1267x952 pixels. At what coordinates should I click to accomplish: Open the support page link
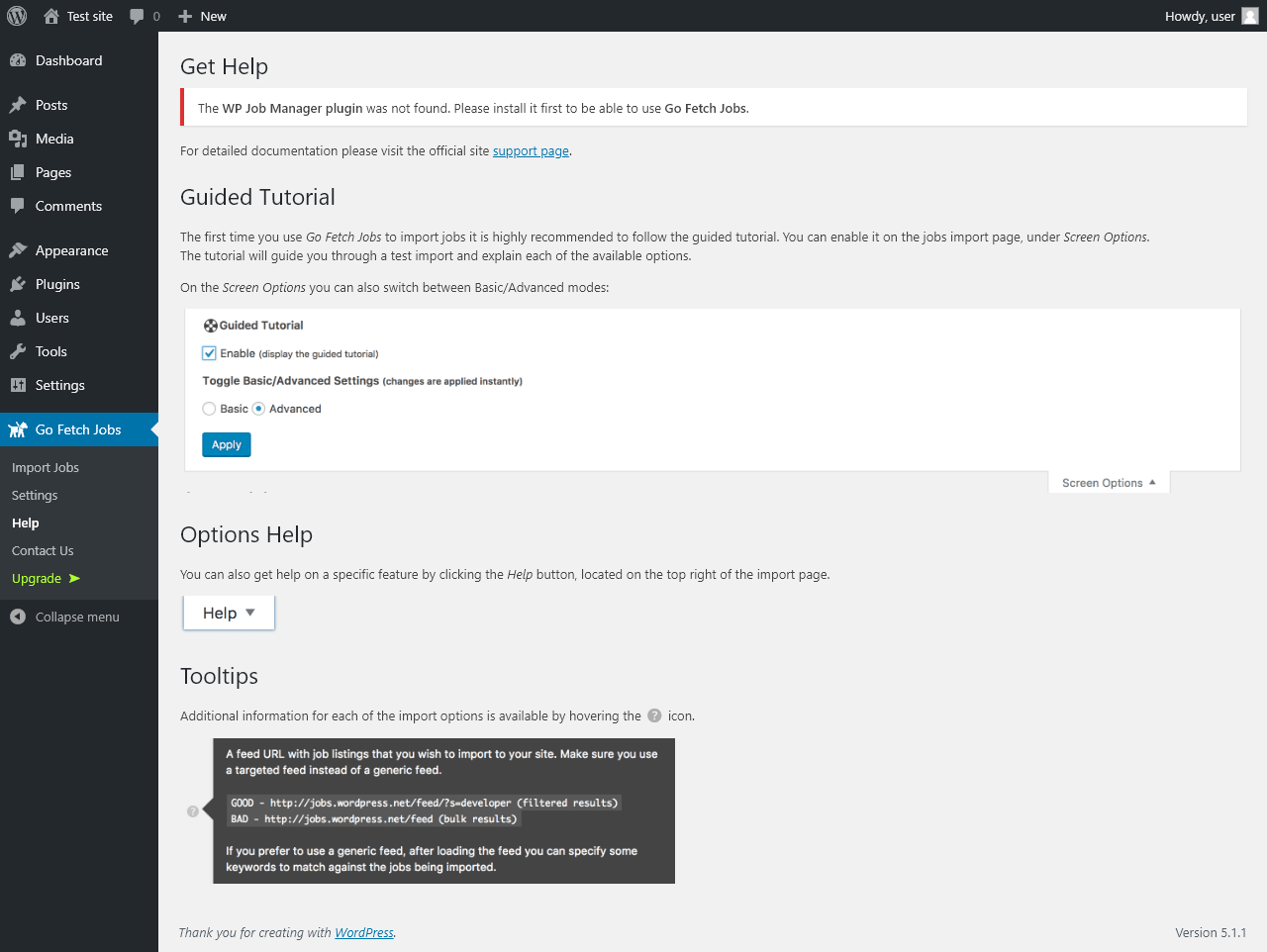(531, 151)
